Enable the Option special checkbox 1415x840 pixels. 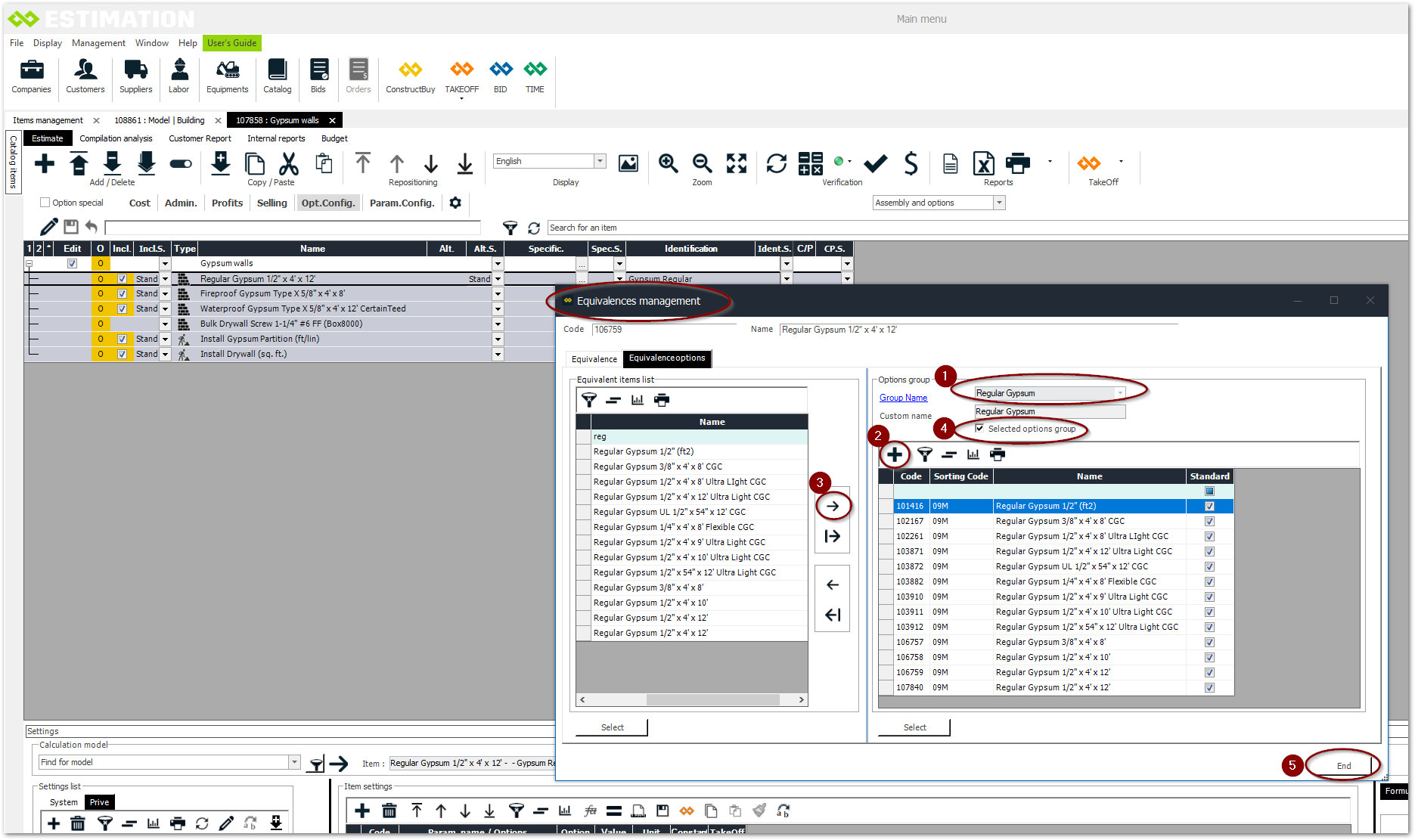pos(45,203)
